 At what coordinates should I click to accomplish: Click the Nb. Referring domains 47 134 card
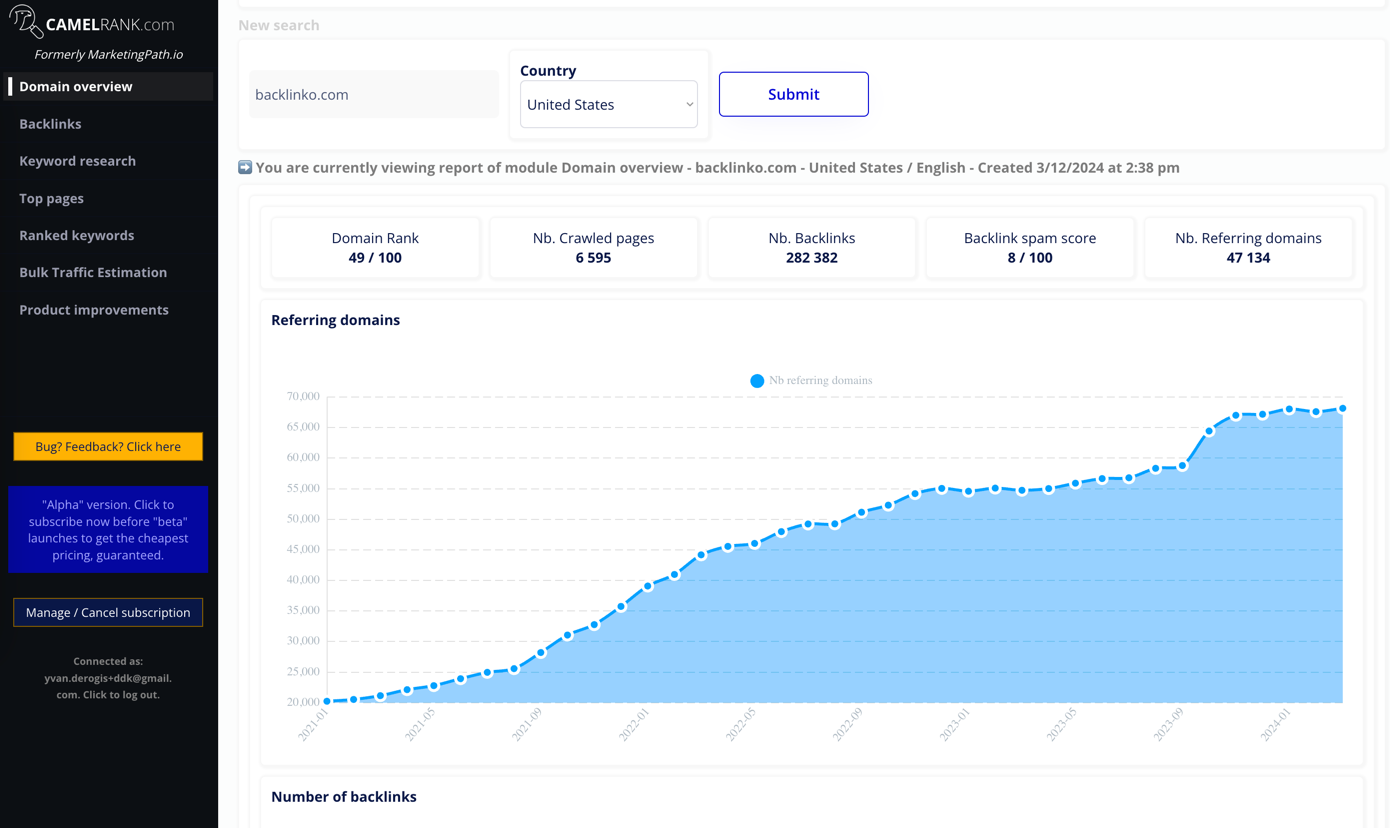point(1248,248)
